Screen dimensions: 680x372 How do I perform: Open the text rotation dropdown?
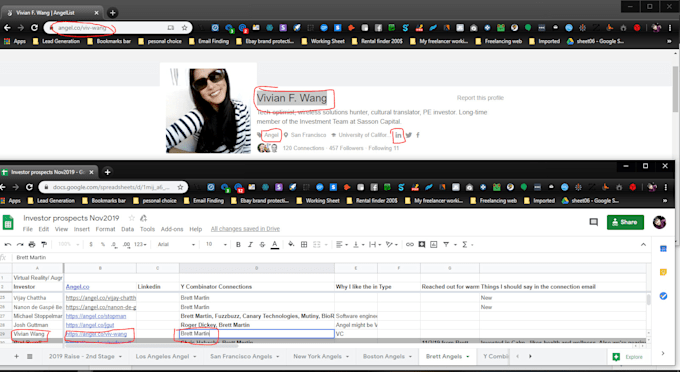pos(392,245)
